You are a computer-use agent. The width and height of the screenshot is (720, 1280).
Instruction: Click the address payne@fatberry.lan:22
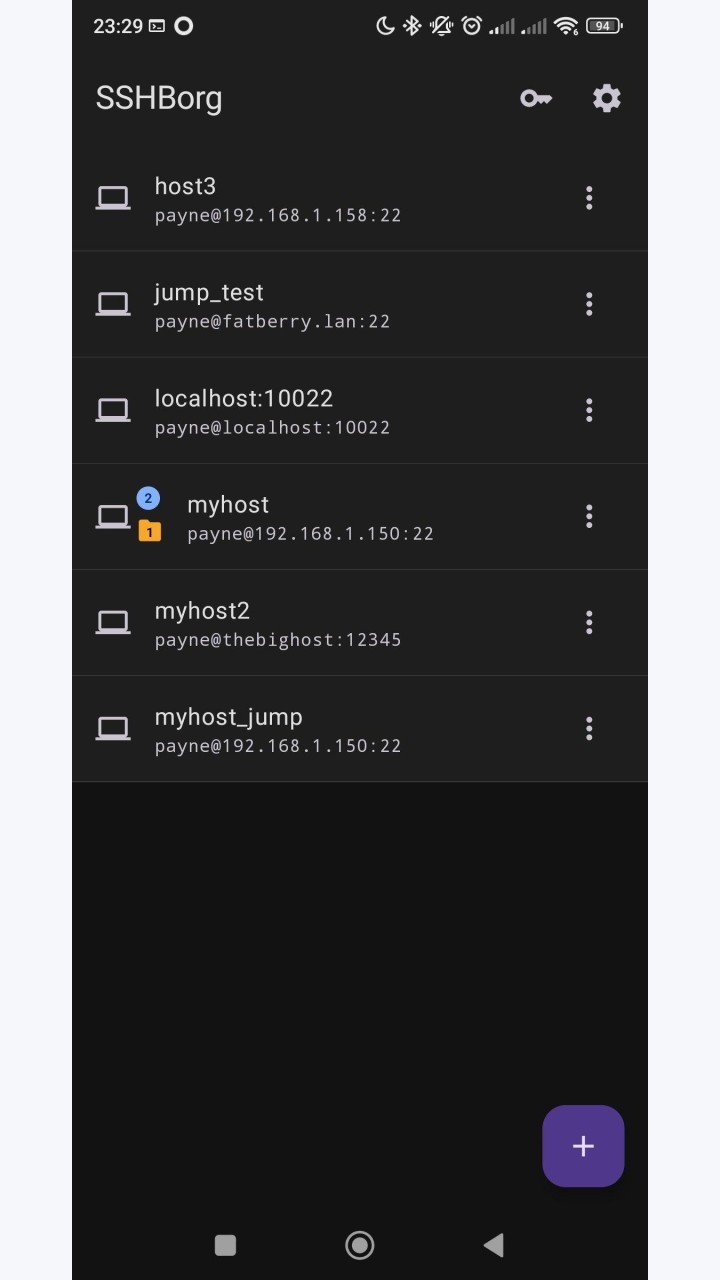click(x=272, y=321)
